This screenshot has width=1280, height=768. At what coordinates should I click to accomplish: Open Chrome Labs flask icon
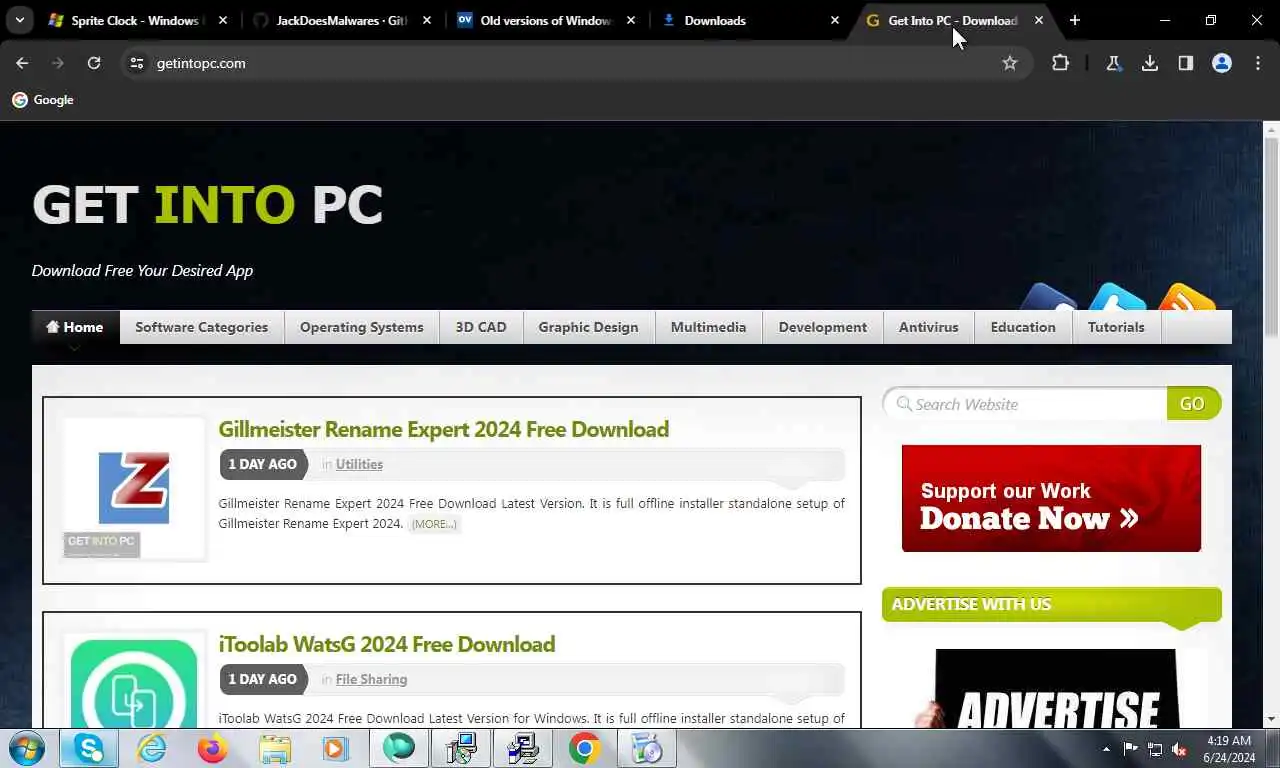1113,63
